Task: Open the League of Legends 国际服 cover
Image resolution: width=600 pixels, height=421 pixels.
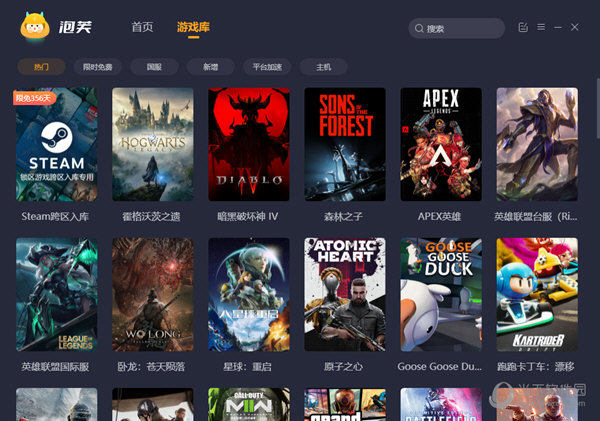Action: point(57,294)
